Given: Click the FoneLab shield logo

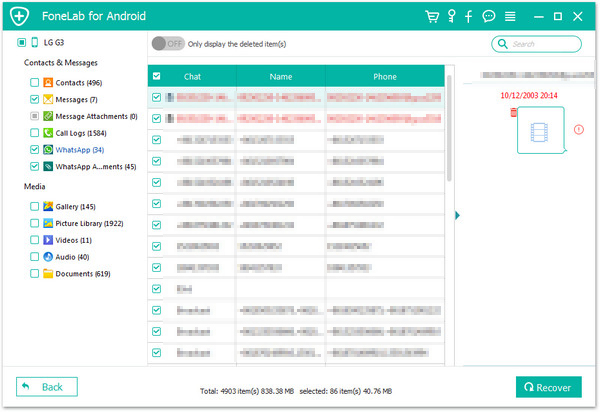Looking at the screenshot, I should click(x=20, y=16).
